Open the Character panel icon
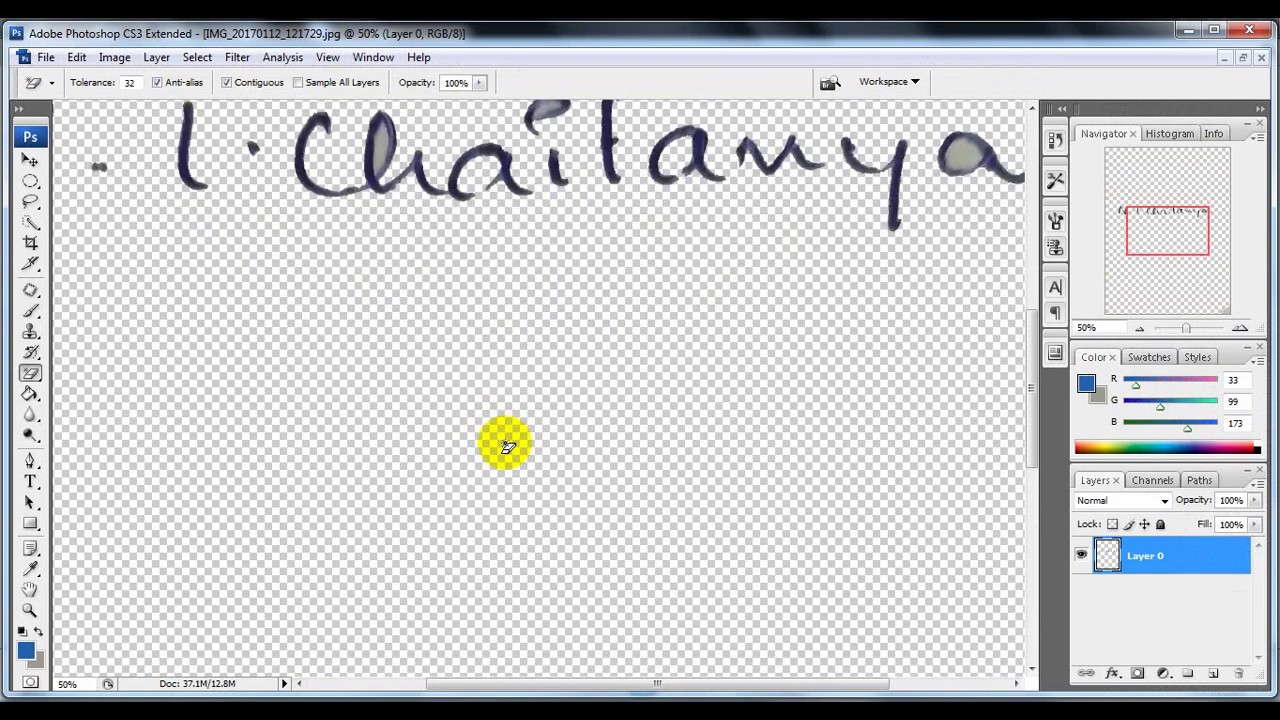Viewport: 1280px width, 720px height. pyautogui.click(x=1055, y=288)
